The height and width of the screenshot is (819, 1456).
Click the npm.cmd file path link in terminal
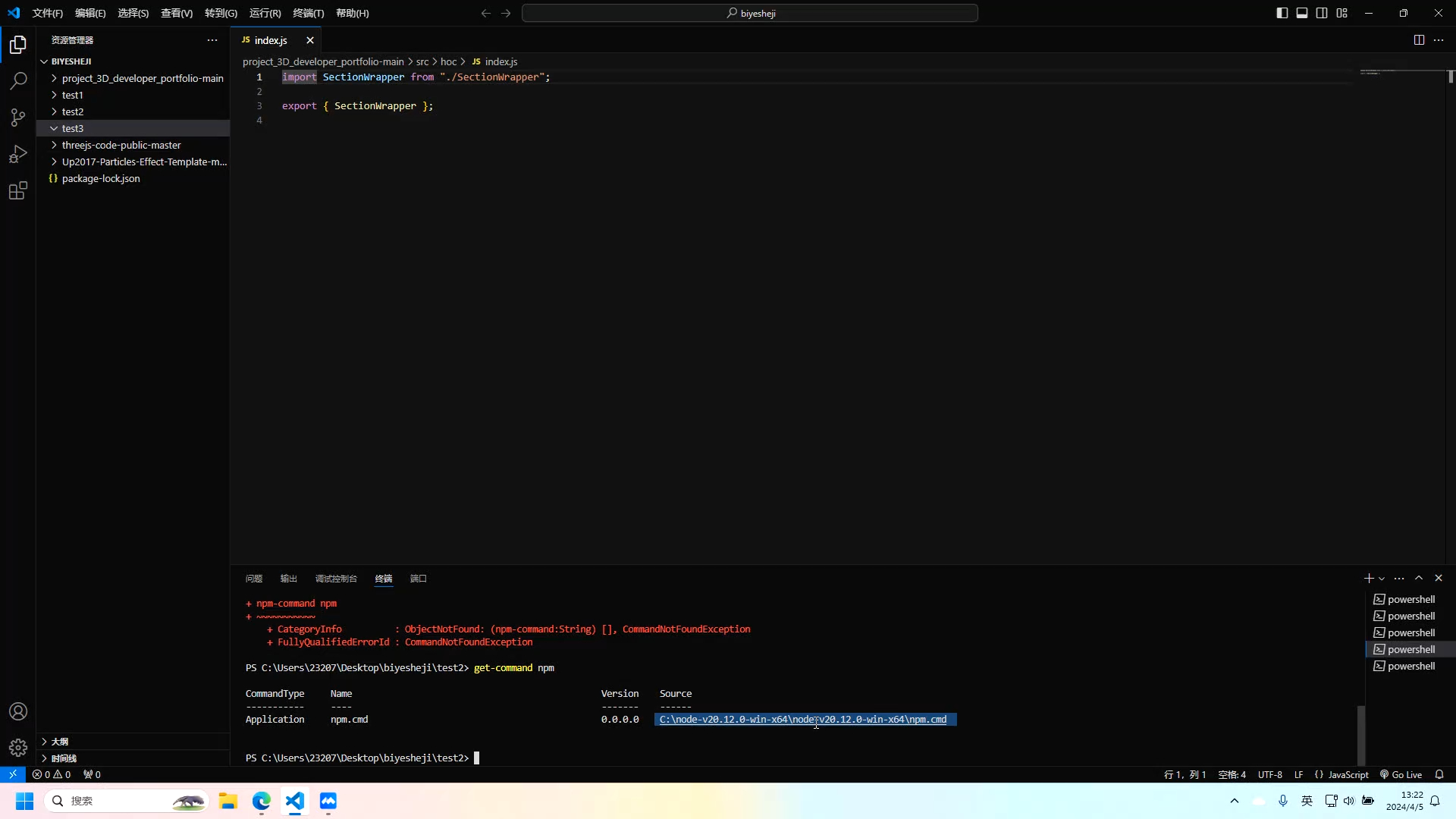tap(802, 719)
